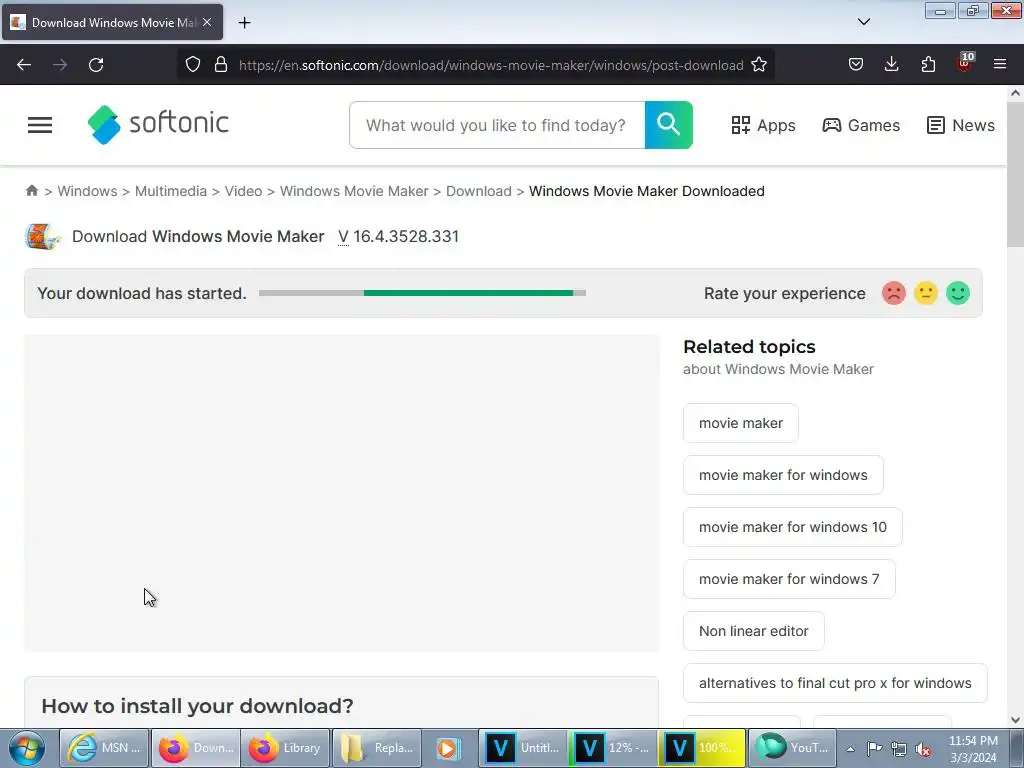Click the Action Center flag icon
This screenshot has width=1024, height=768.
click(874, 749)
